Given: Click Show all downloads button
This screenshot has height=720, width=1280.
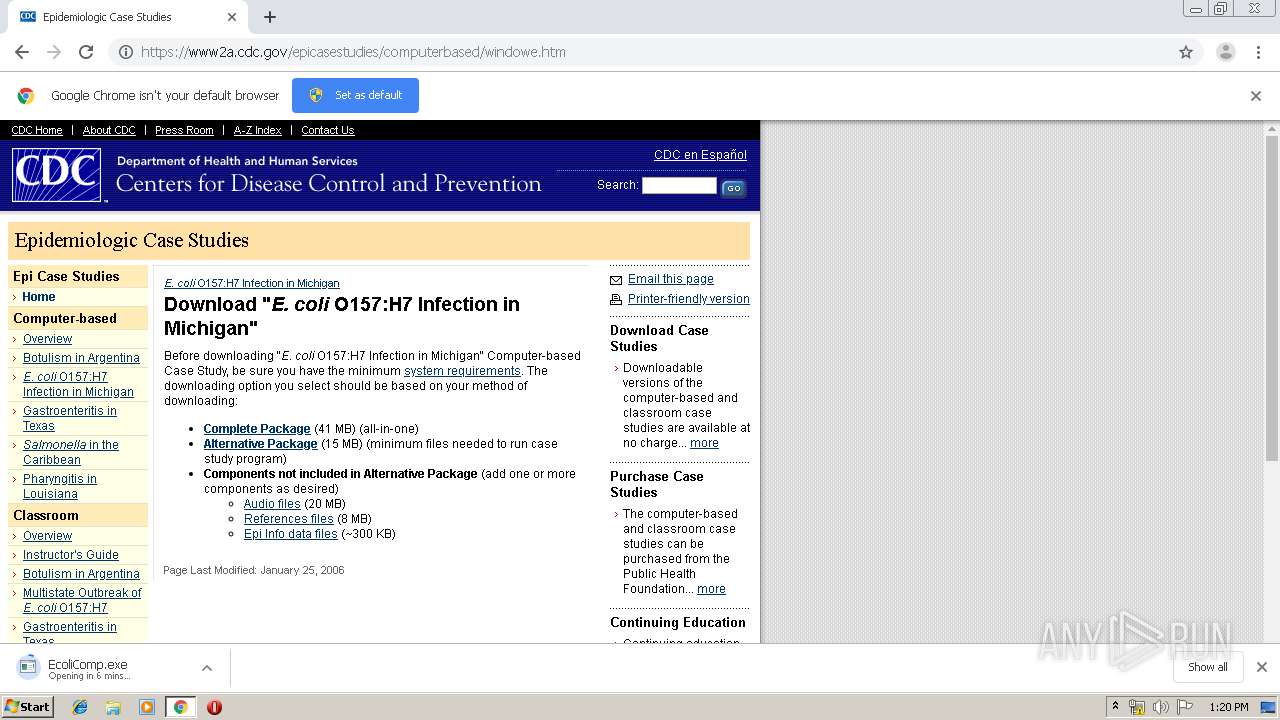Looking at the screenshot, I should pyautogui.click(x=1208, y=667).
